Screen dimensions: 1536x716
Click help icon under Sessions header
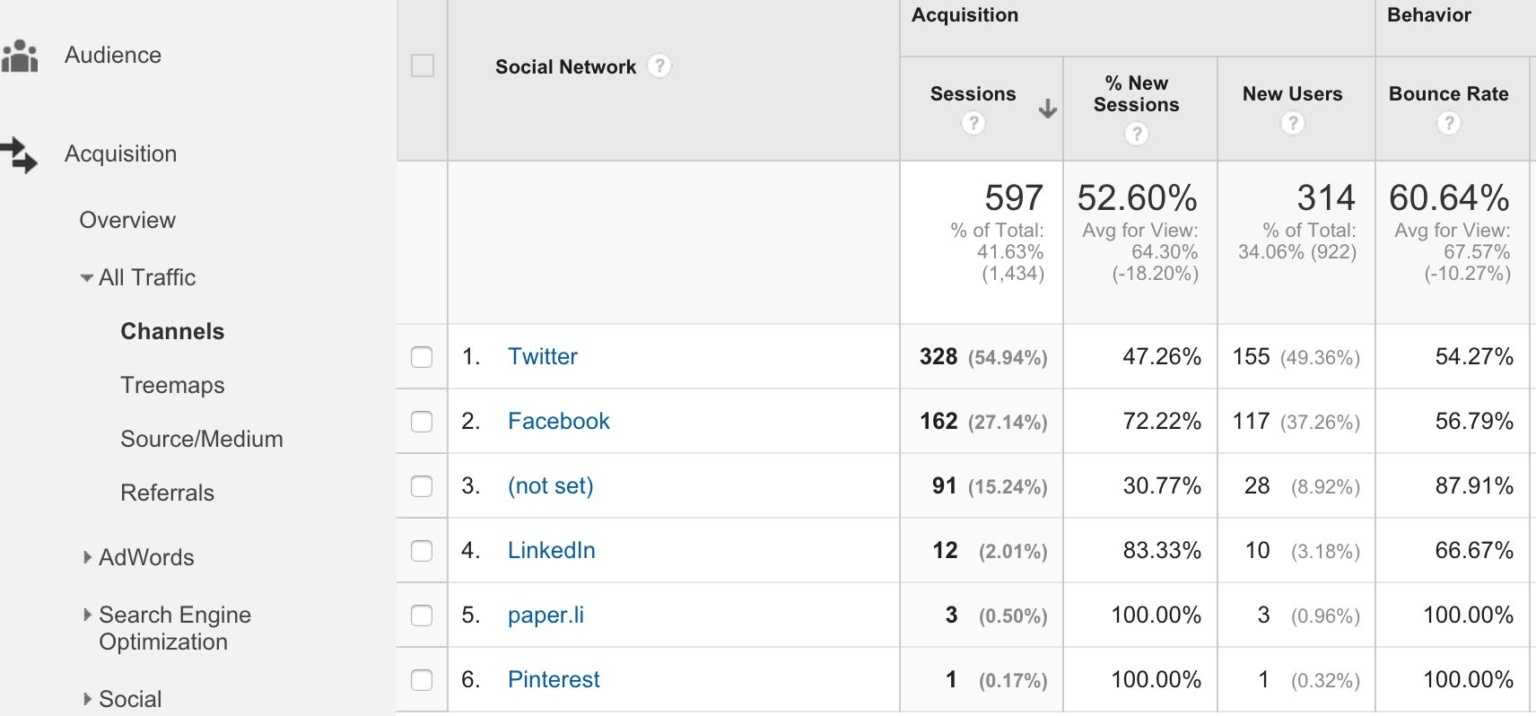click(972, 124)
